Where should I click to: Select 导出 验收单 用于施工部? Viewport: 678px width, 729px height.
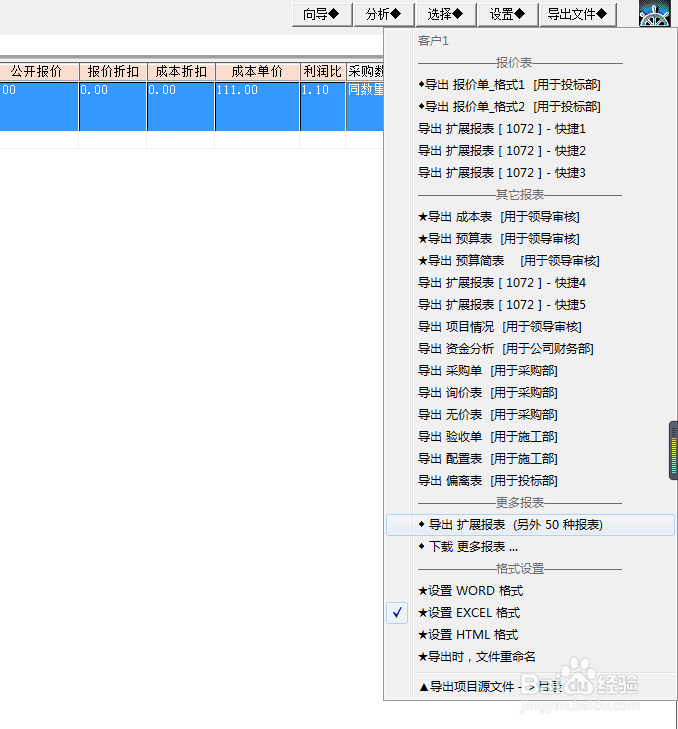530,437
